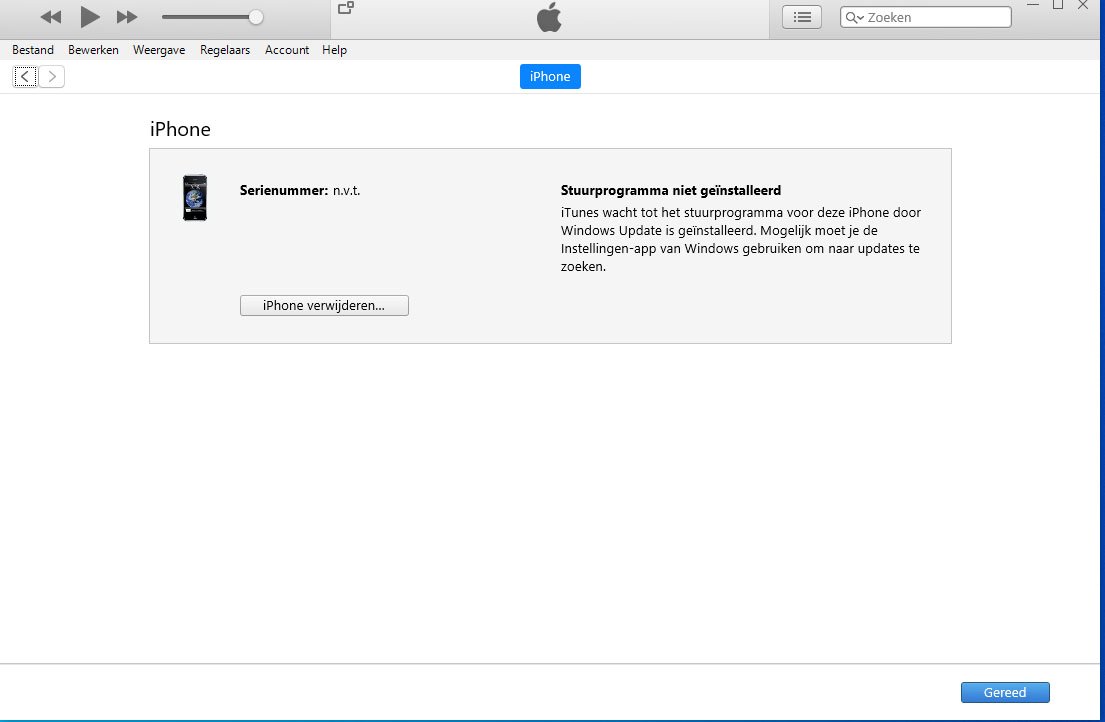Minimize the iTunes window
Screen dimensions: 1105x722
click(1033, 5)
